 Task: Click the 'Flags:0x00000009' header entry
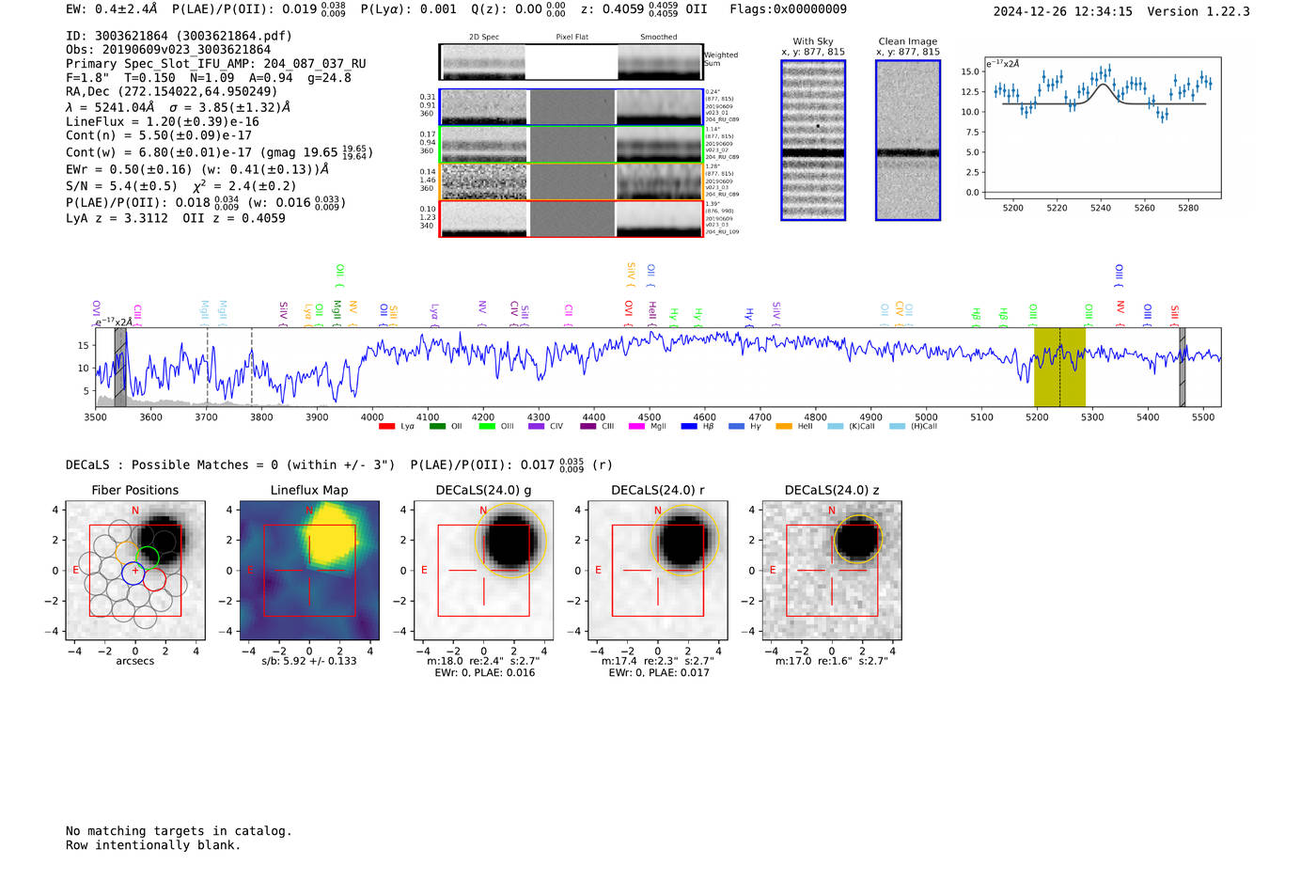tap(788, 9)
